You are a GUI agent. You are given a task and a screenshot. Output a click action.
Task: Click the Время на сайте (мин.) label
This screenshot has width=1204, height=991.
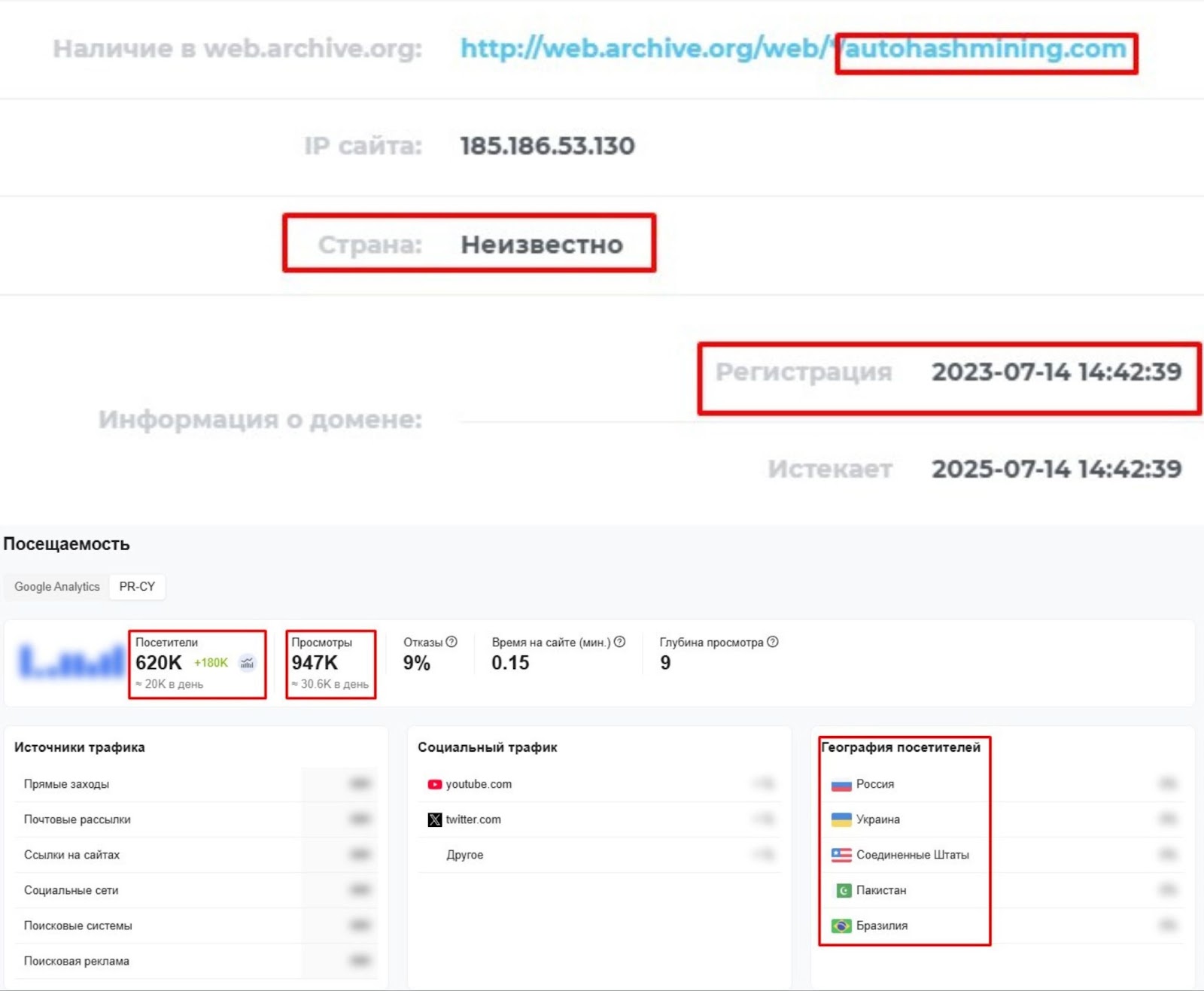tap(552, 643)
